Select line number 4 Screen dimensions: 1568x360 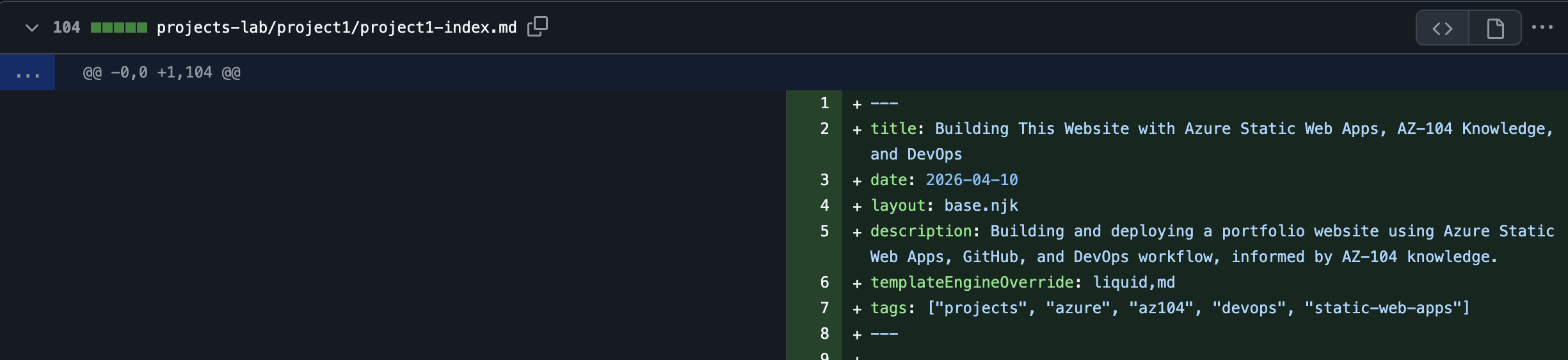tap(824, 206)
